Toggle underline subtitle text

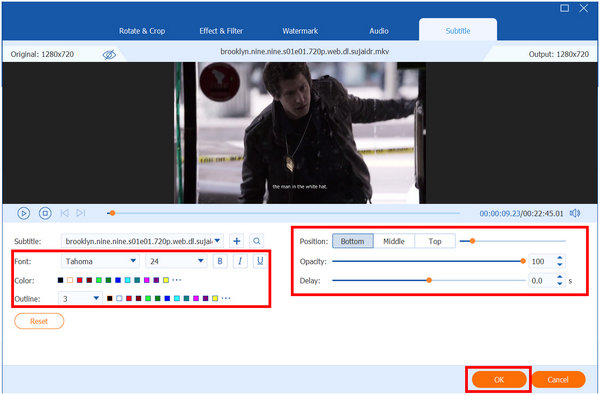point(260,261)
